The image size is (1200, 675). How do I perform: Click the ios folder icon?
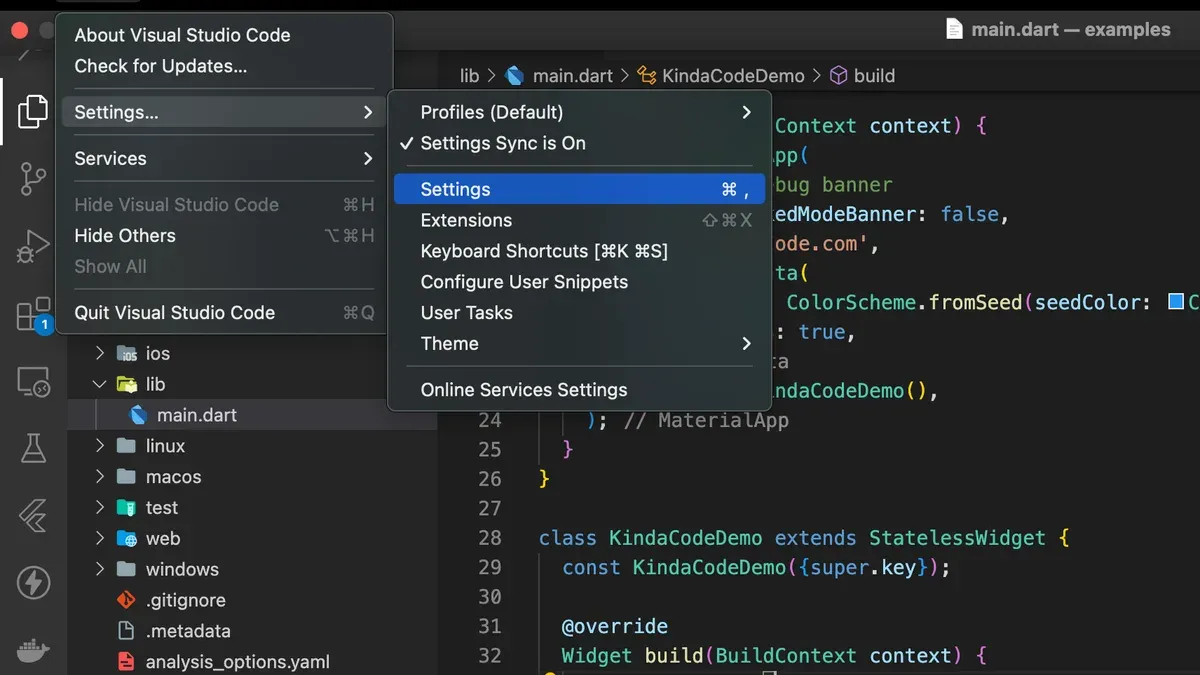coord(127,353)
